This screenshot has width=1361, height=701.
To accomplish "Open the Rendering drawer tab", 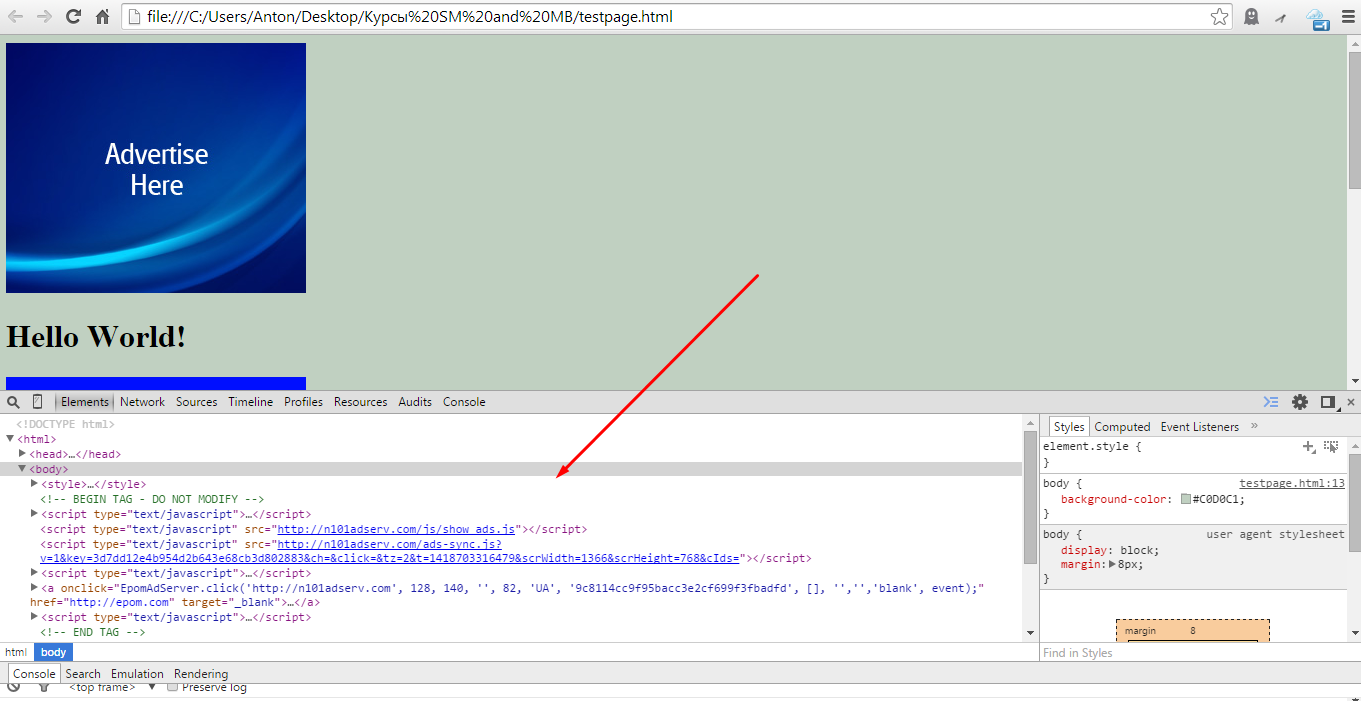I will tap(201, 674).
